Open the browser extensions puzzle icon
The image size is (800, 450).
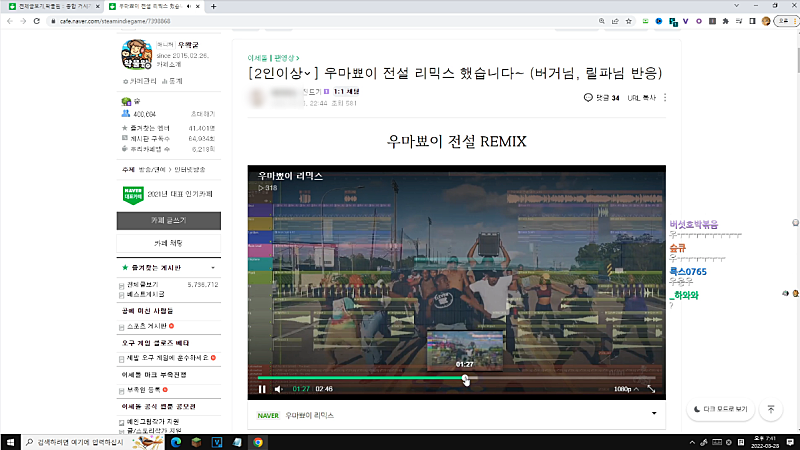coord(726,21)
